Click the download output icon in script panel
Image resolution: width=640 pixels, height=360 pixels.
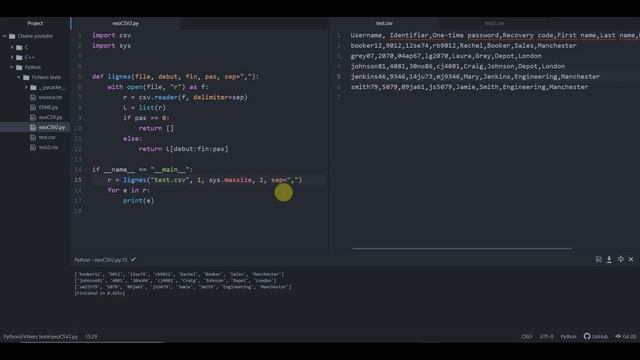(609, 260)
